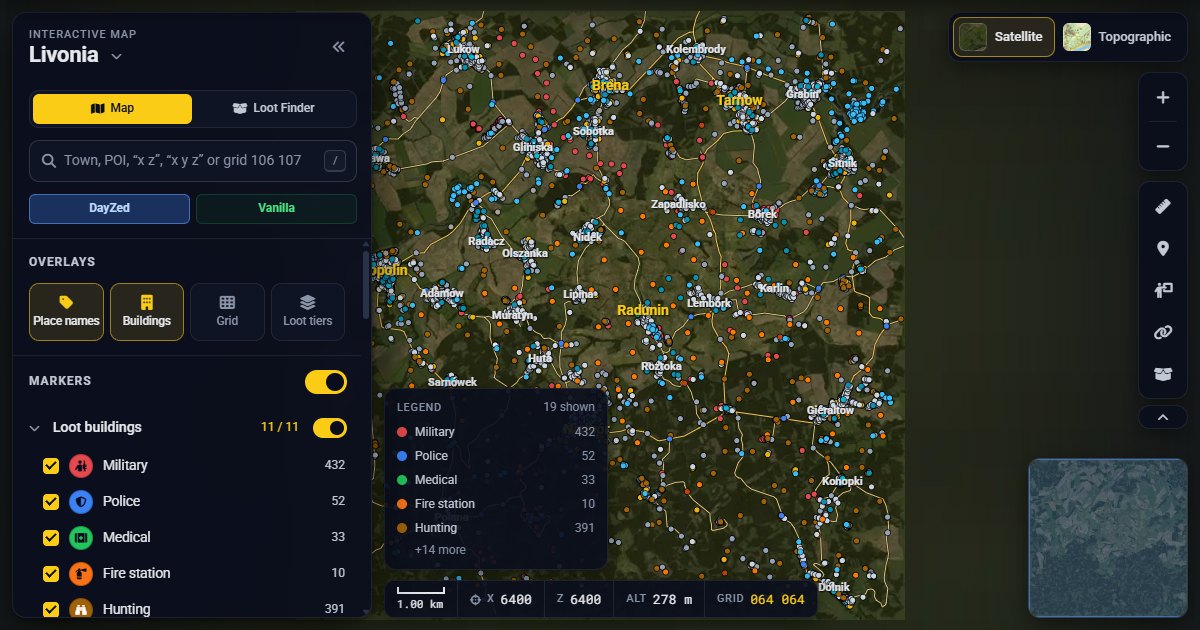Screen dimensions: 1200x630
Task: Focus the town/POI search field
Action: tap(193, 160)
